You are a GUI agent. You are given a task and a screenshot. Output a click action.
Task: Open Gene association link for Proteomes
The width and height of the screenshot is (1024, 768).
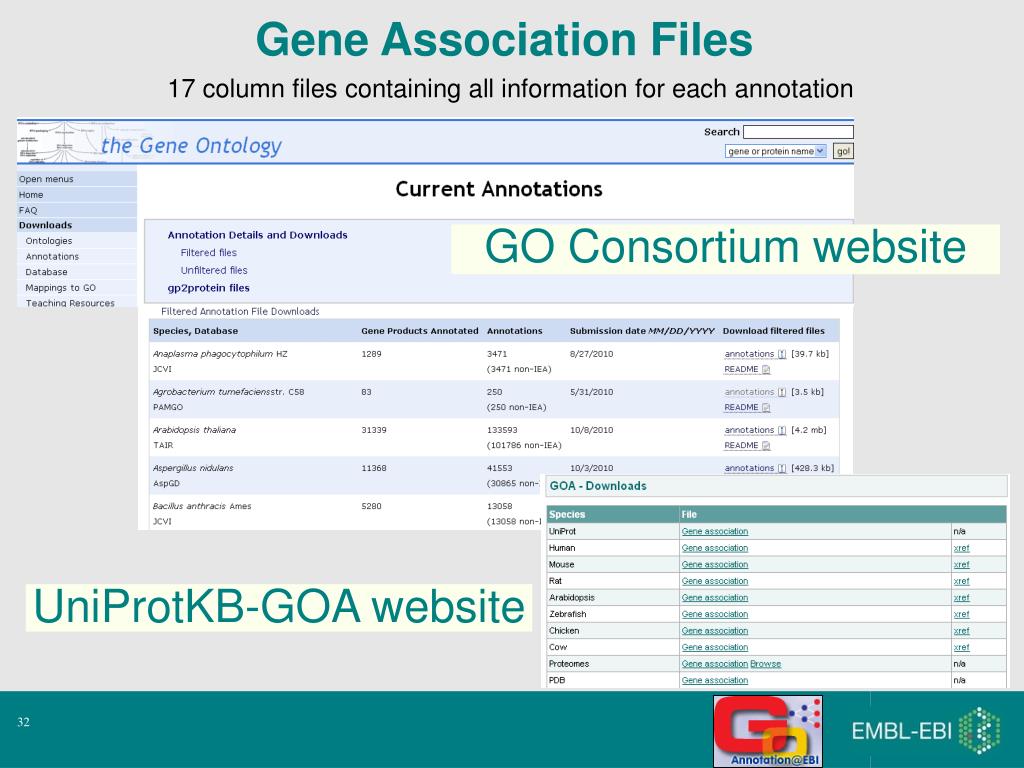point(714,664)
